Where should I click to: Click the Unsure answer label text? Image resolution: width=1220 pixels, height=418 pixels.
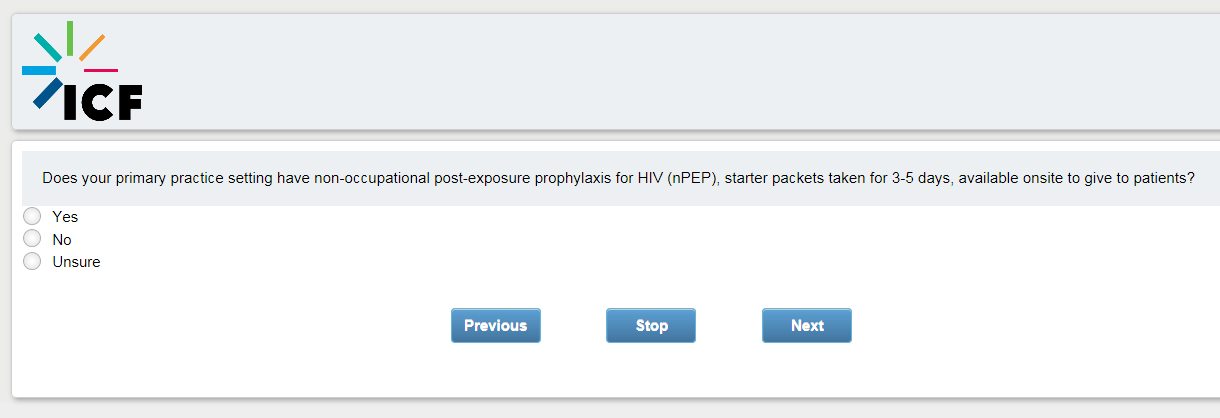pos(76,262)
